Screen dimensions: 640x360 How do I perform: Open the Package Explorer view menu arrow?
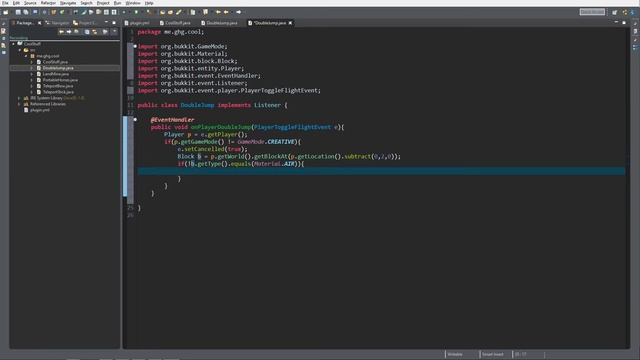coord(114,31)
